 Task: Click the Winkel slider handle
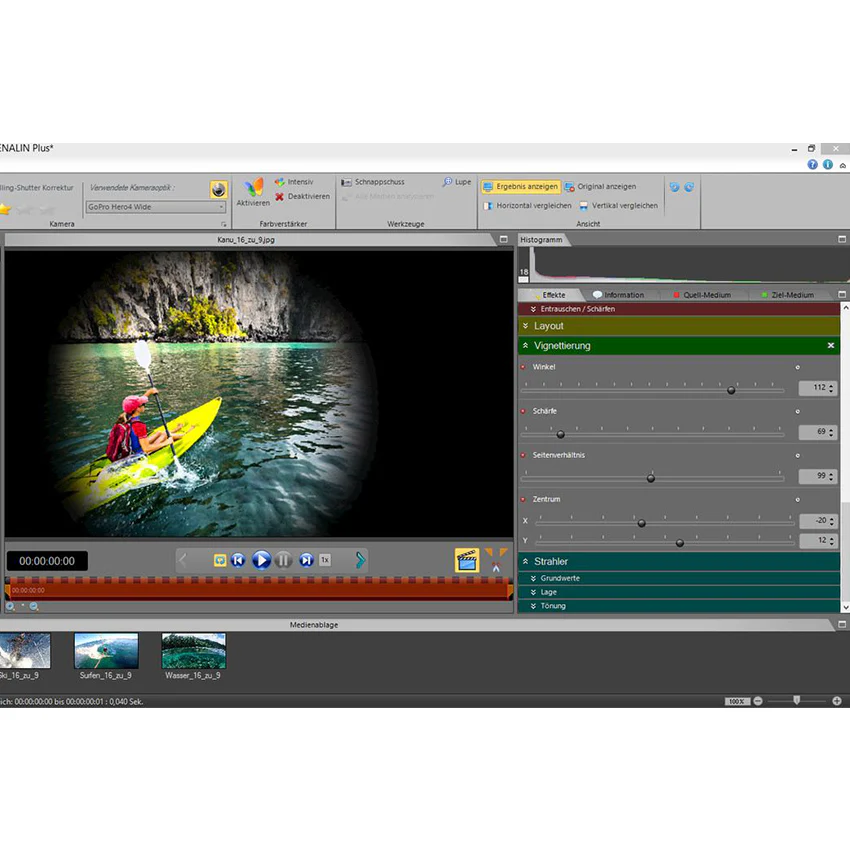tap(731, 390)
